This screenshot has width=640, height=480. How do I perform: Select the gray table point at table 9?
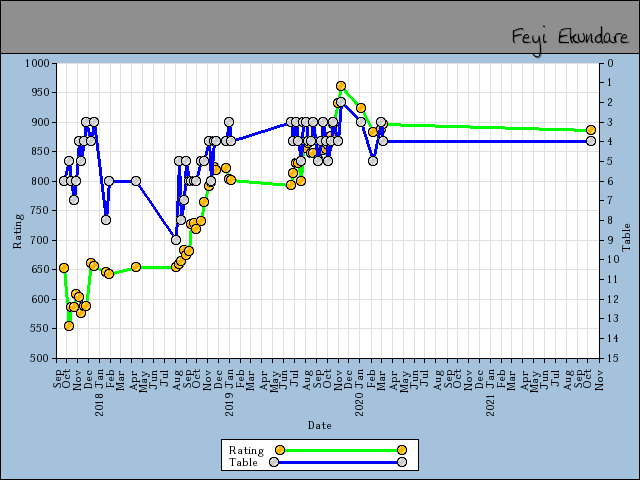coord(176,240)
